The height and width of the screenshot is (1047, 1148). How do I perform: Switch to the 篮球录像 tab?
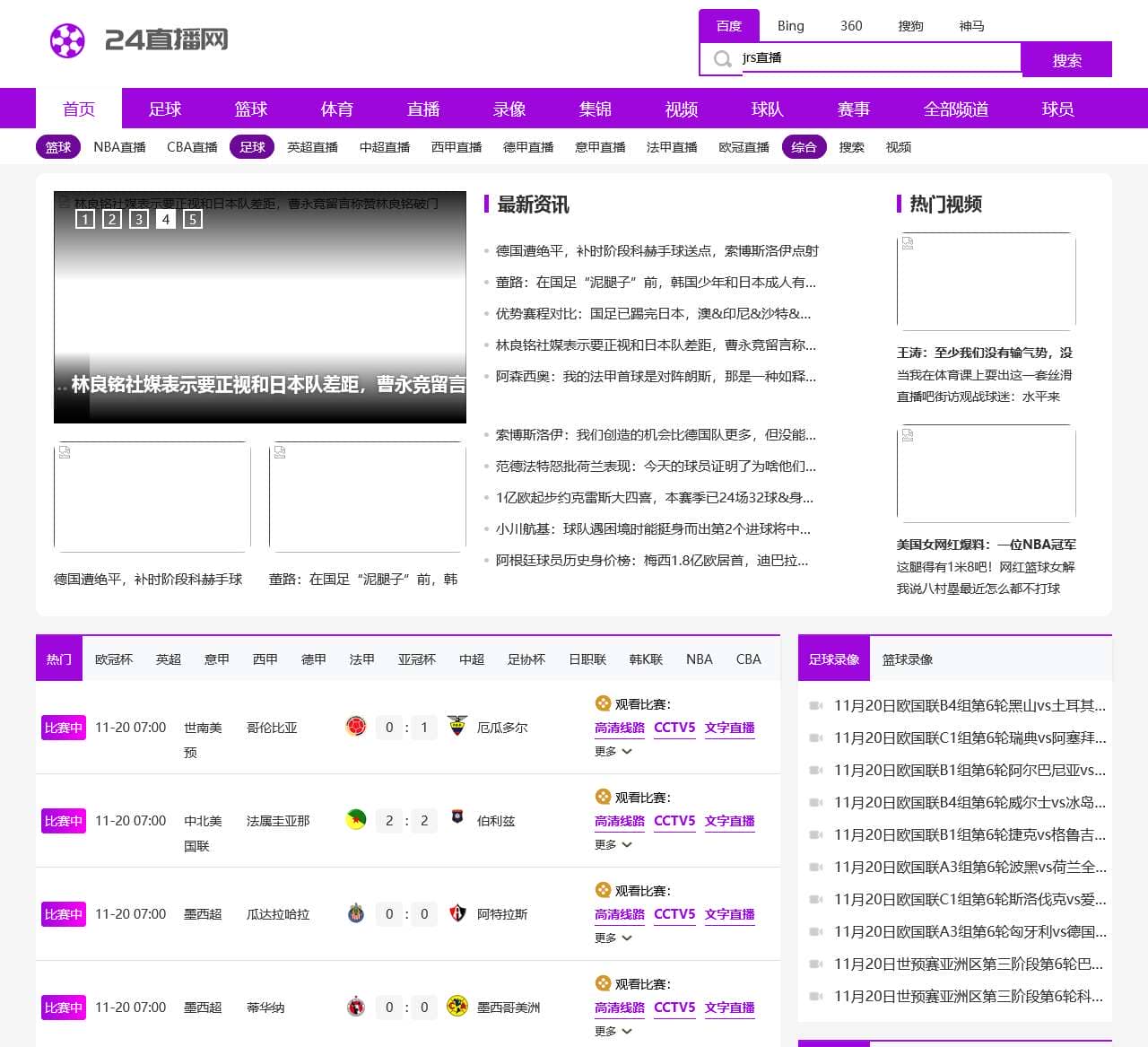907,659
